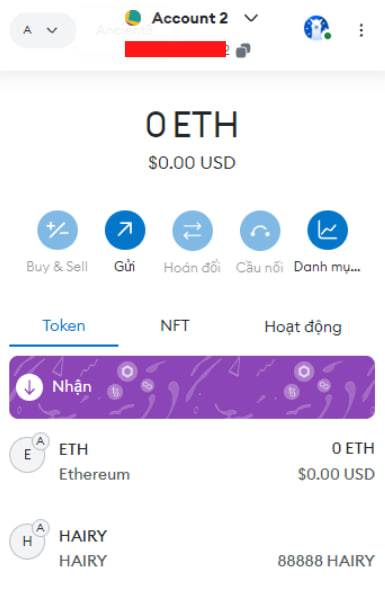
Task: Expand the network selector dropdown labeled A
Action: pos(42,30)
